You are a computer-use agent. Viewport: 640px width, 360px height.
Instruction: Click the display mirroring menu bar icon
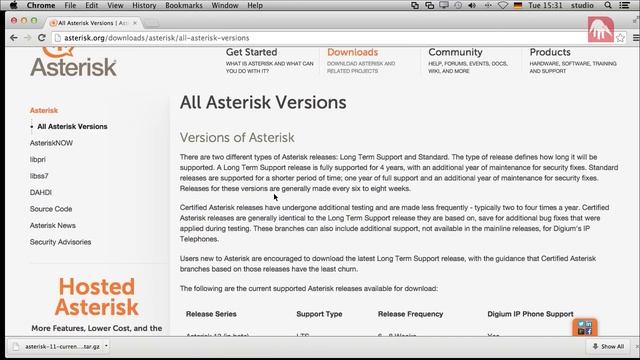tap(444, 5)
